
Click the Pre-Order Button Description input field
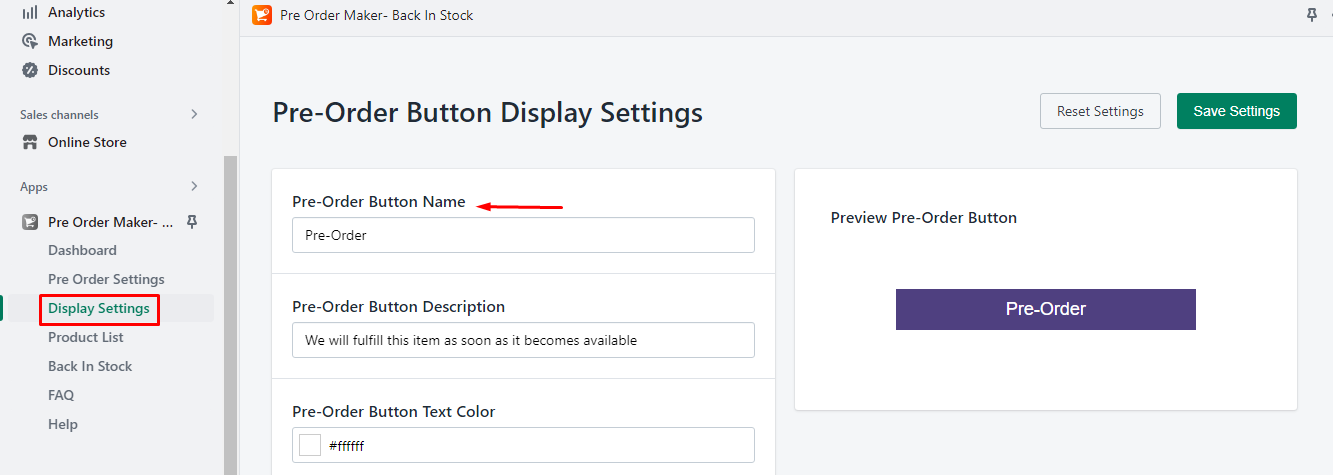click(523, 340)
